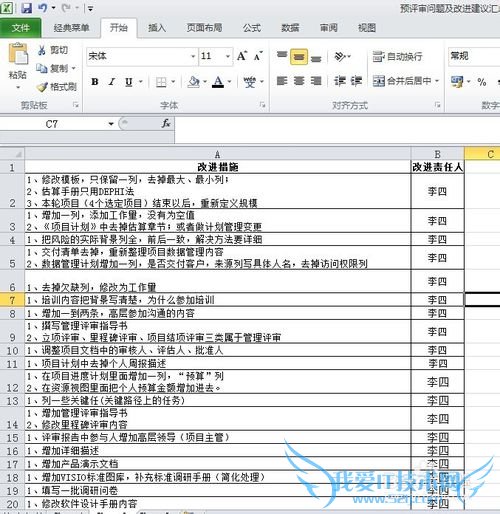
Task: Click the Cut scissors icon
Action: pyautogui.click(x=42, y=50)
